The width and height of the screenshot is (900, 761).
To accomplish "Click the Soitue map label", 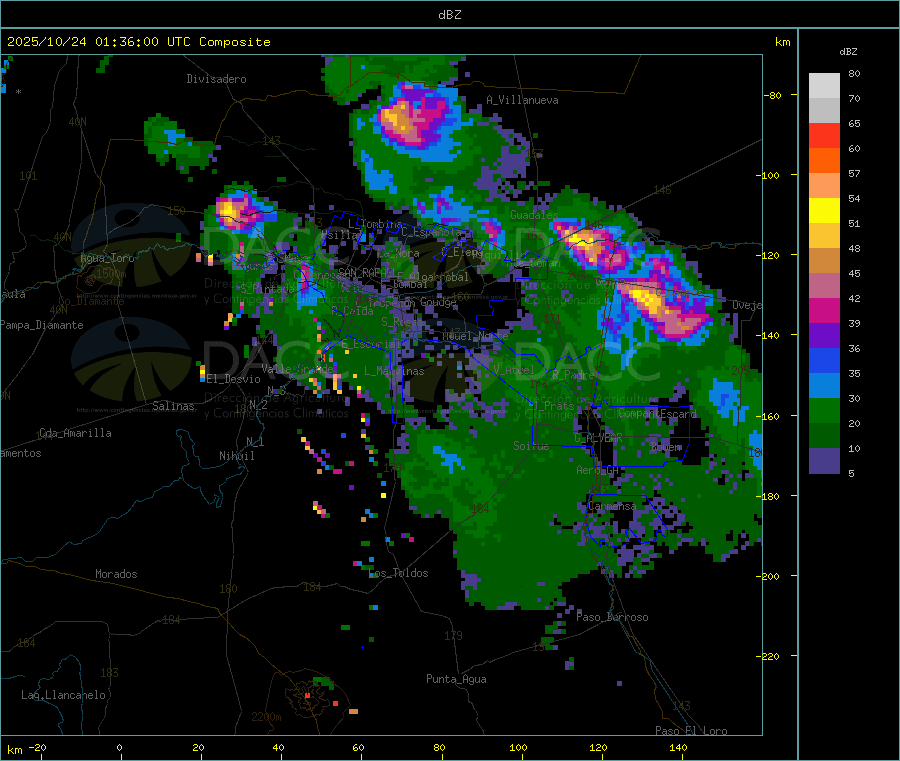I will click(x=531, y=446).
